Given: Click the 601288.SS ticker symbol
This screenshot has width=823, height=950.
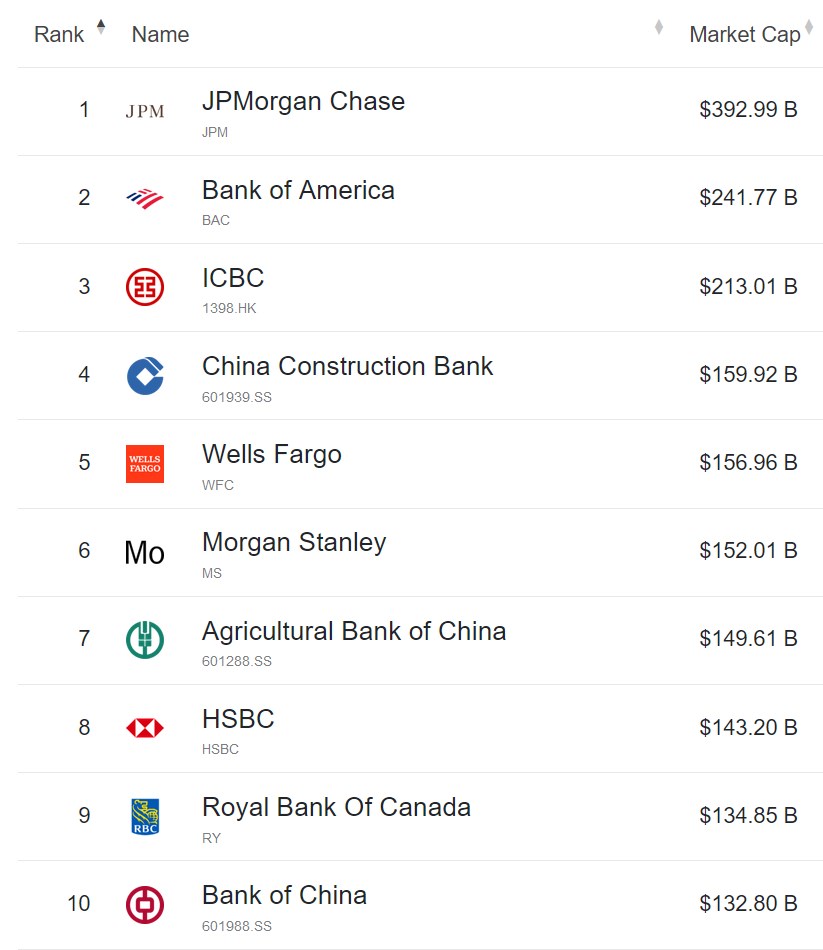Looking at the screenshot, I should 236,662.
